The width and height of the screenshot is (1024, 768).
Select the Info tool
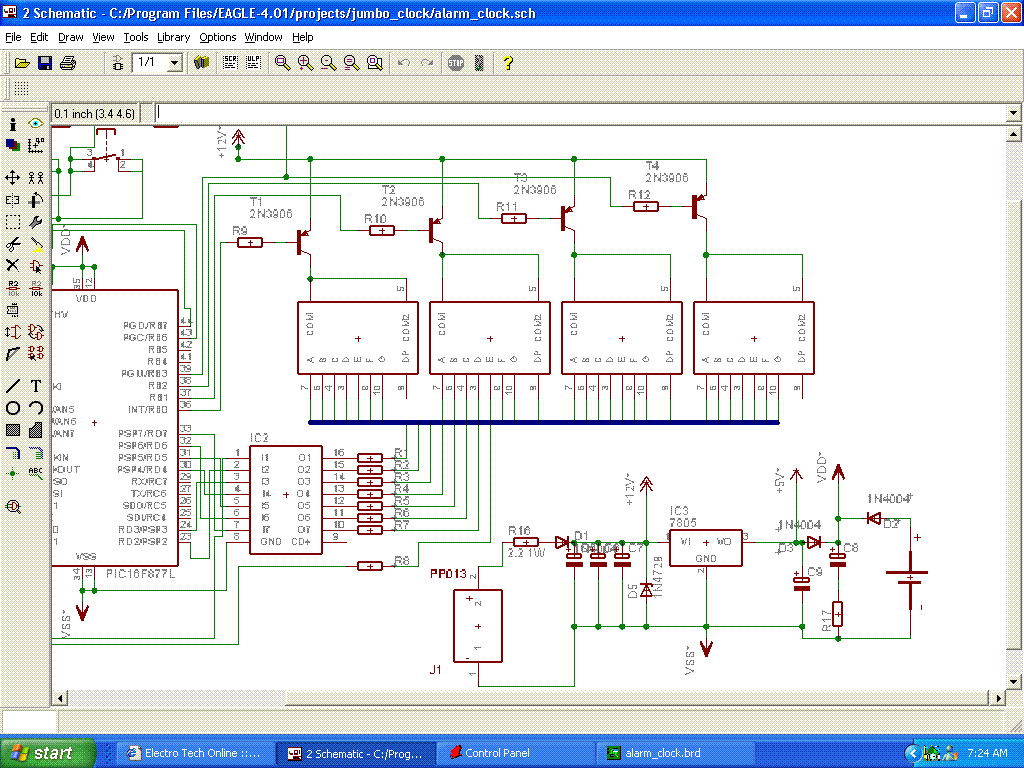[x=12, y=123]
